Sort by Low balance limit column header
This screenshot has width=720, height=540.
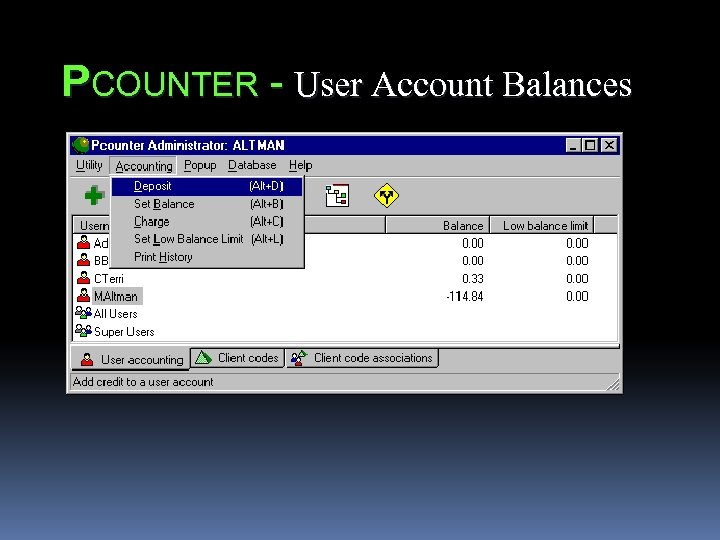[542, 225]
